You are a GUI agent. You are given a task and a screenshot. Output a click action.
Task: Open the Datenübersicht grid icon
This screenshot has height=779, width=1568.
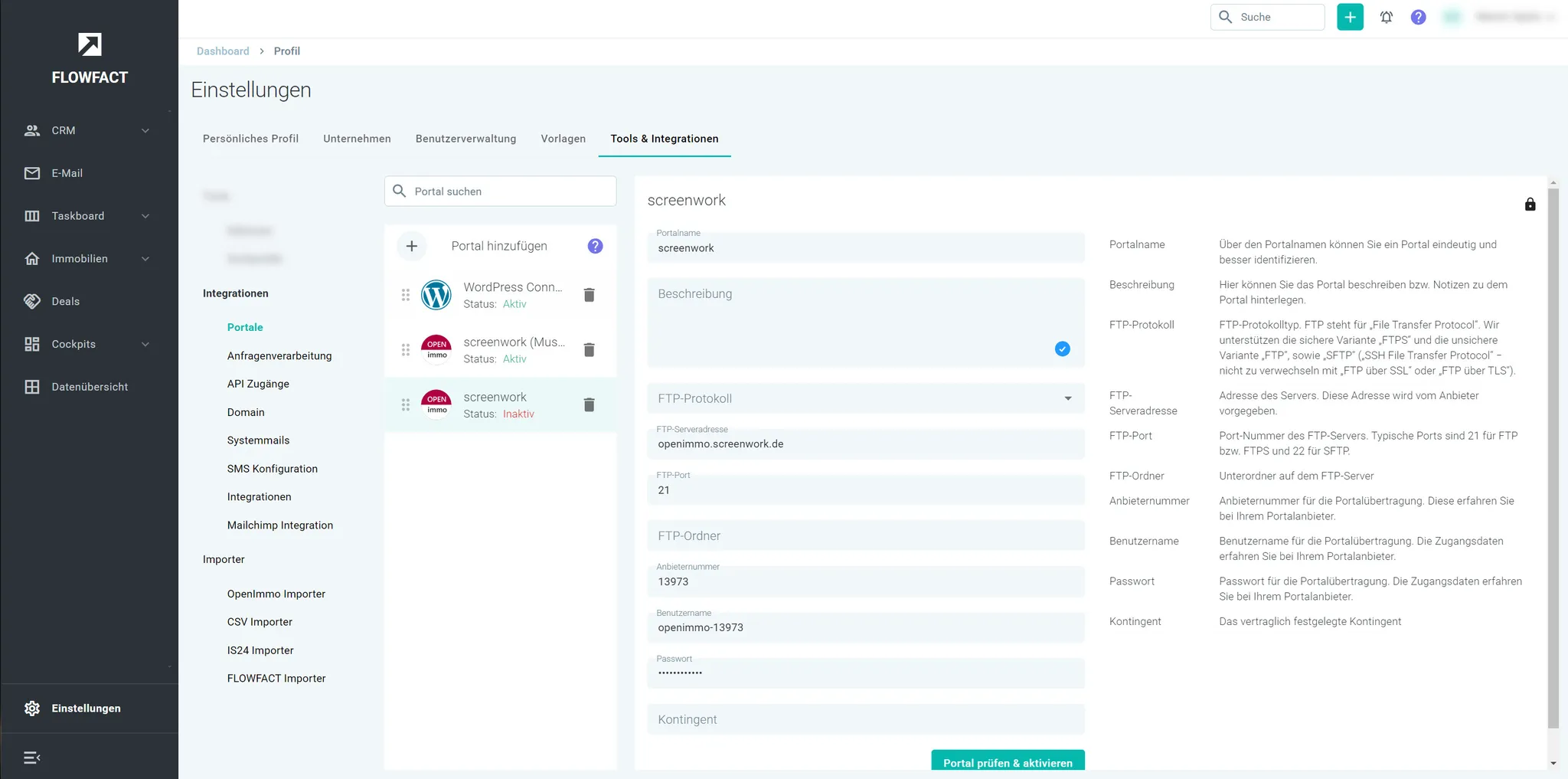[x=32, y=387]
